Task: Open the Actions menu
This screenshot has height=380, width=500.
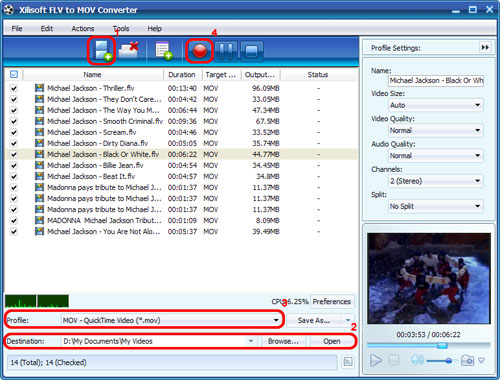Action: pyautogui.click(x=83, y=29)
